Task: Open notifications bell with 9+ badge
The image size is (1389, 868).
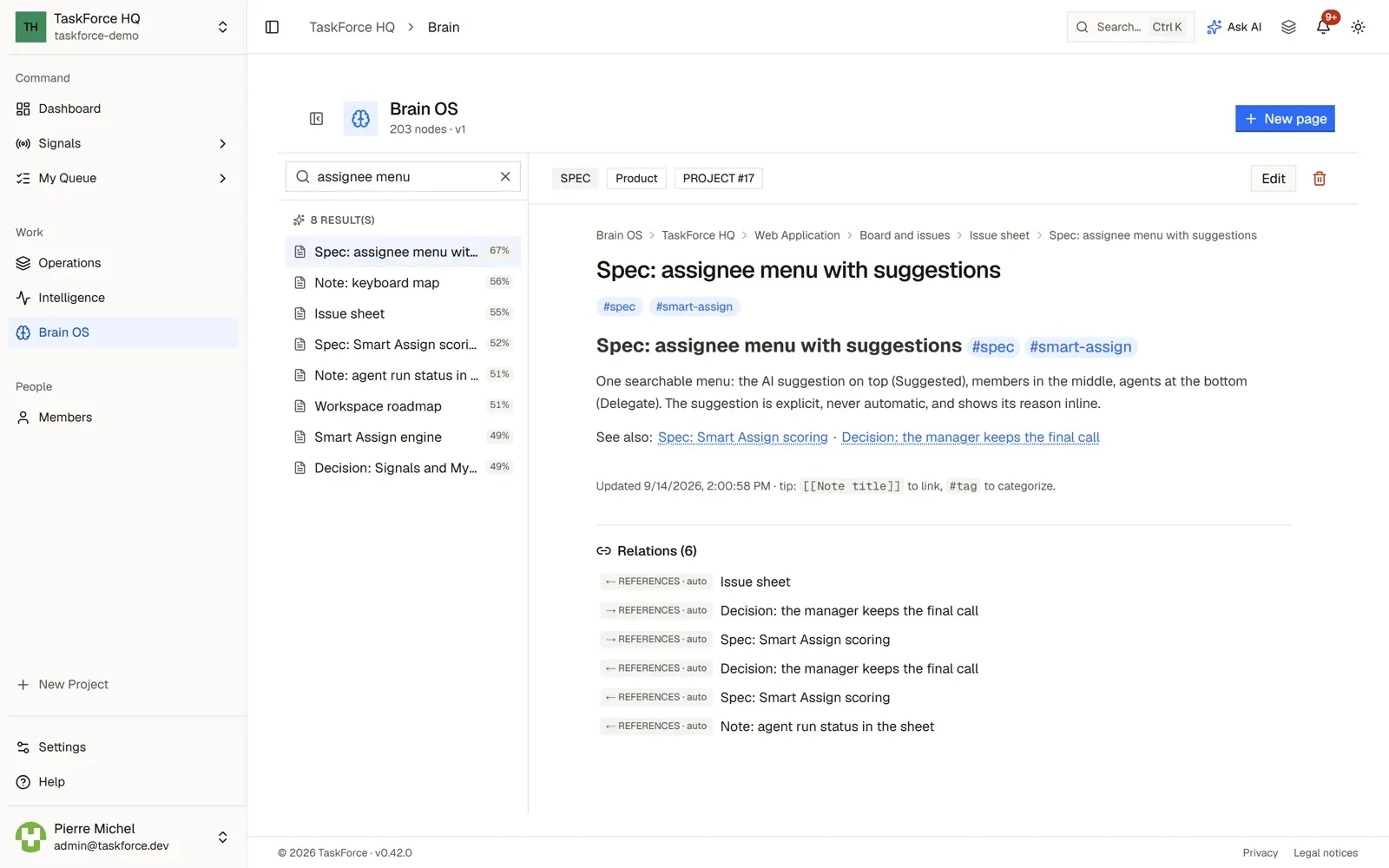Action: pos(1323,27)
